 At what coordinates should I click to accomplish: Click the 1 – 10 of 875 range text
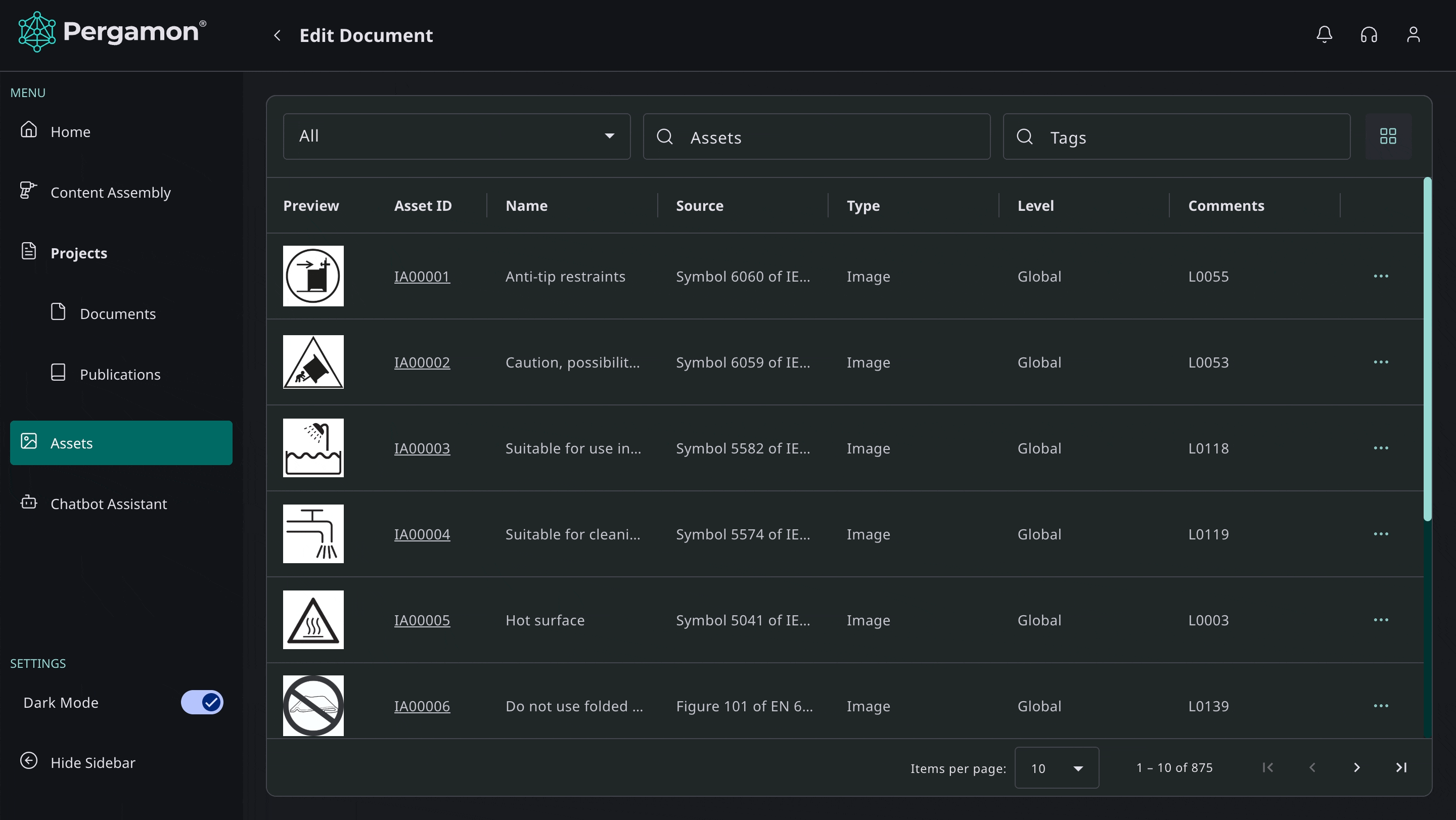(1174, 767)
